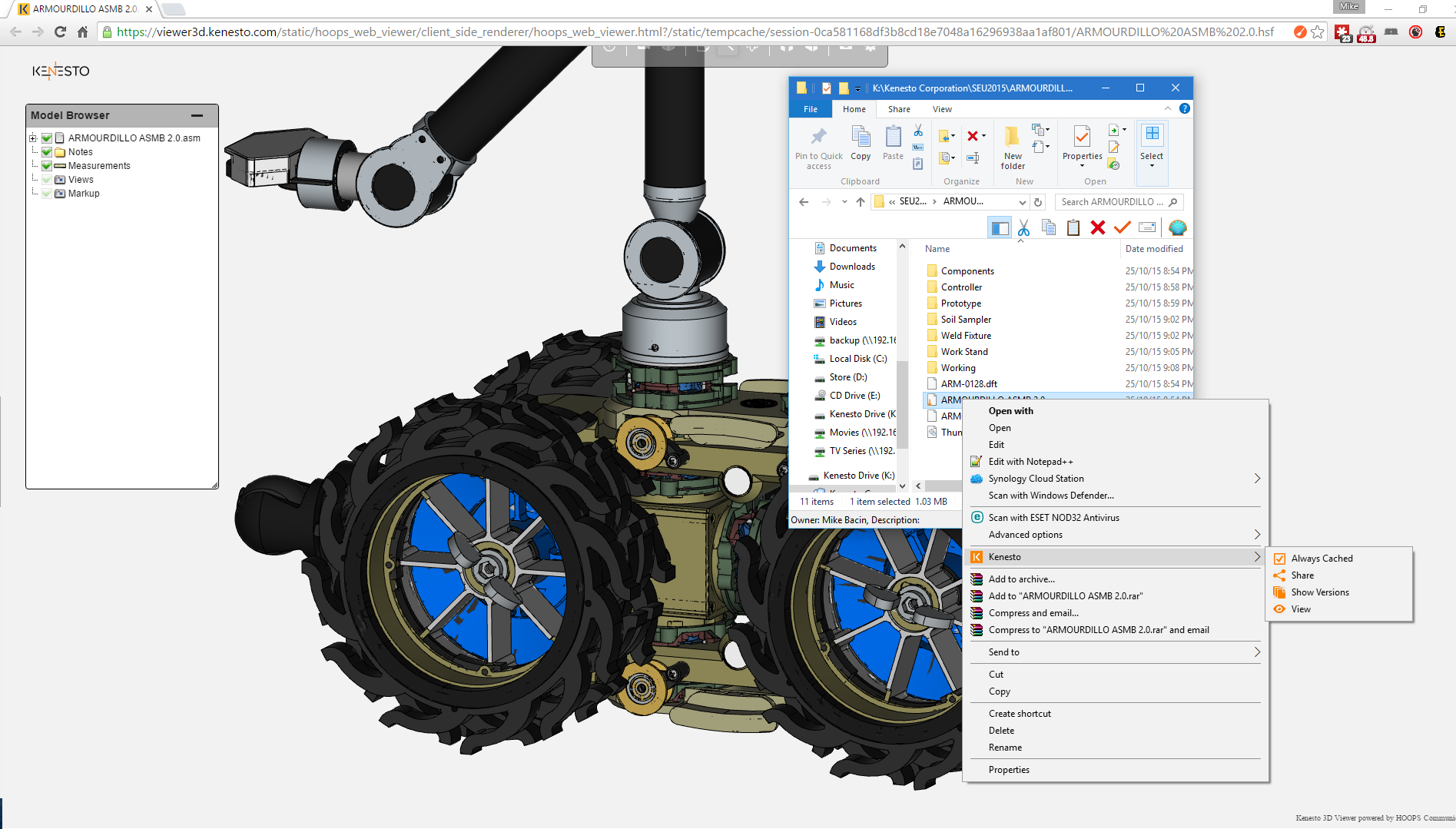Click the Back arrow in Explorer navigation
Screen dimensions: 1456x829
point(804,202)
